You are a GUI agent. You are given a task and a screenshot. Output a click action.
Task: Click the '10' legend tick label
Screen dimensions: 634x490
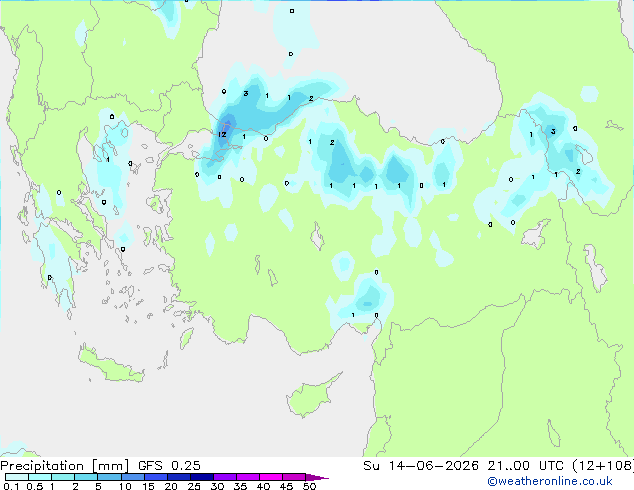(125, 486)
